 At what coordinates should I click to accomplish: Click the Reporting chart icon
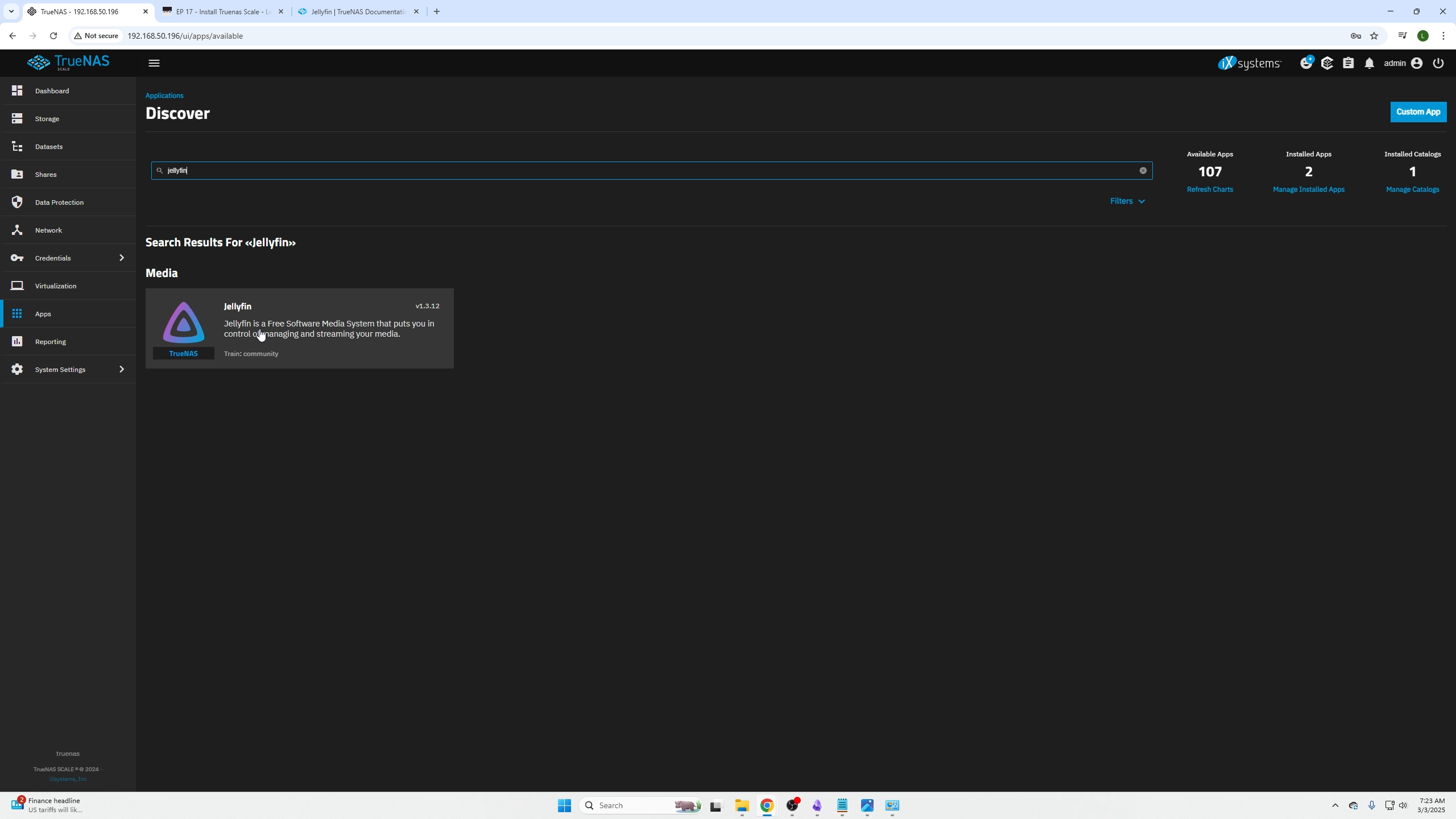click(x=17, y=341)
